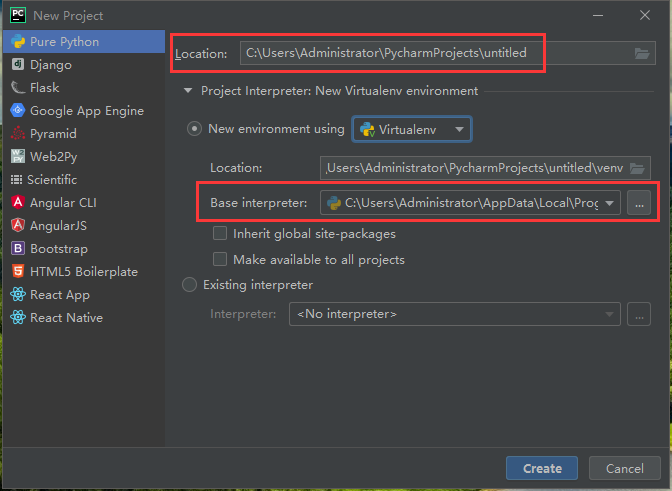Viewport: 672px width, 491px height.
Task: Choose React Native from the project list
Action: (66, 318)
